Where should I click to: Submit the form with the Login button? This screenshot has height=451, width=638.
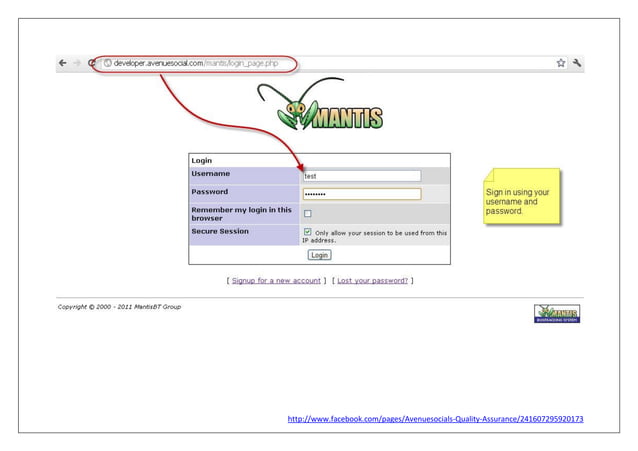(x=319, y=255)
